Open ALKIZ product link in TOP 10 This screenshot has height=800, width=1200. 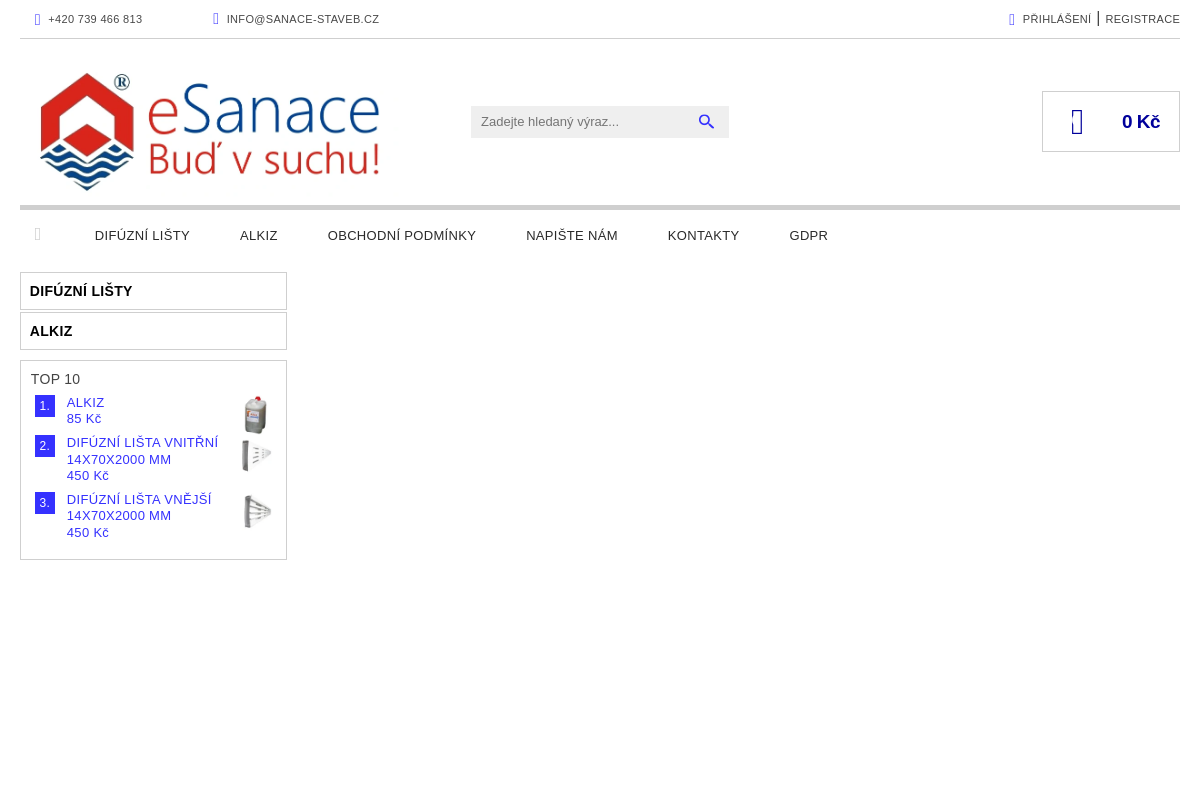86,403
